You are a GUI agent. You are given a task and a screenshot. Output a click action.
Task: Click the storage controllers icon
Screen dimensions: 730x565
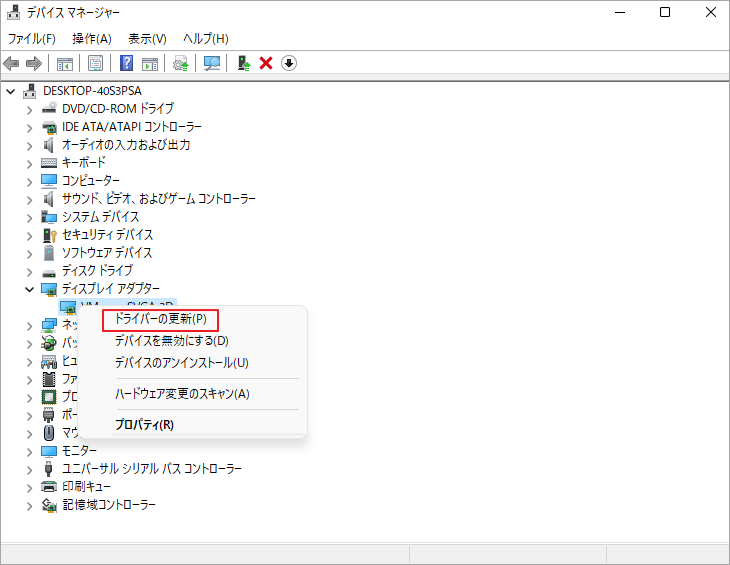coord(49,505)
